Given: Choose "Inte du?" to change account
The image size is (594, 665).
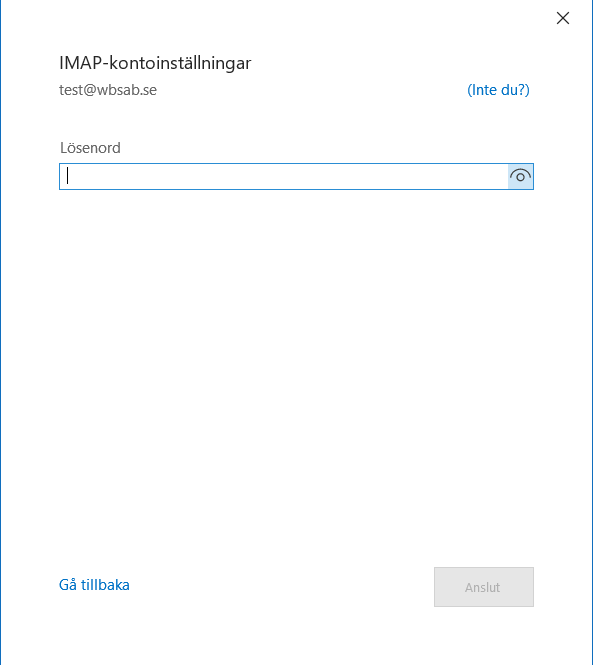Looking at the screenshot, I should [498, 90].
